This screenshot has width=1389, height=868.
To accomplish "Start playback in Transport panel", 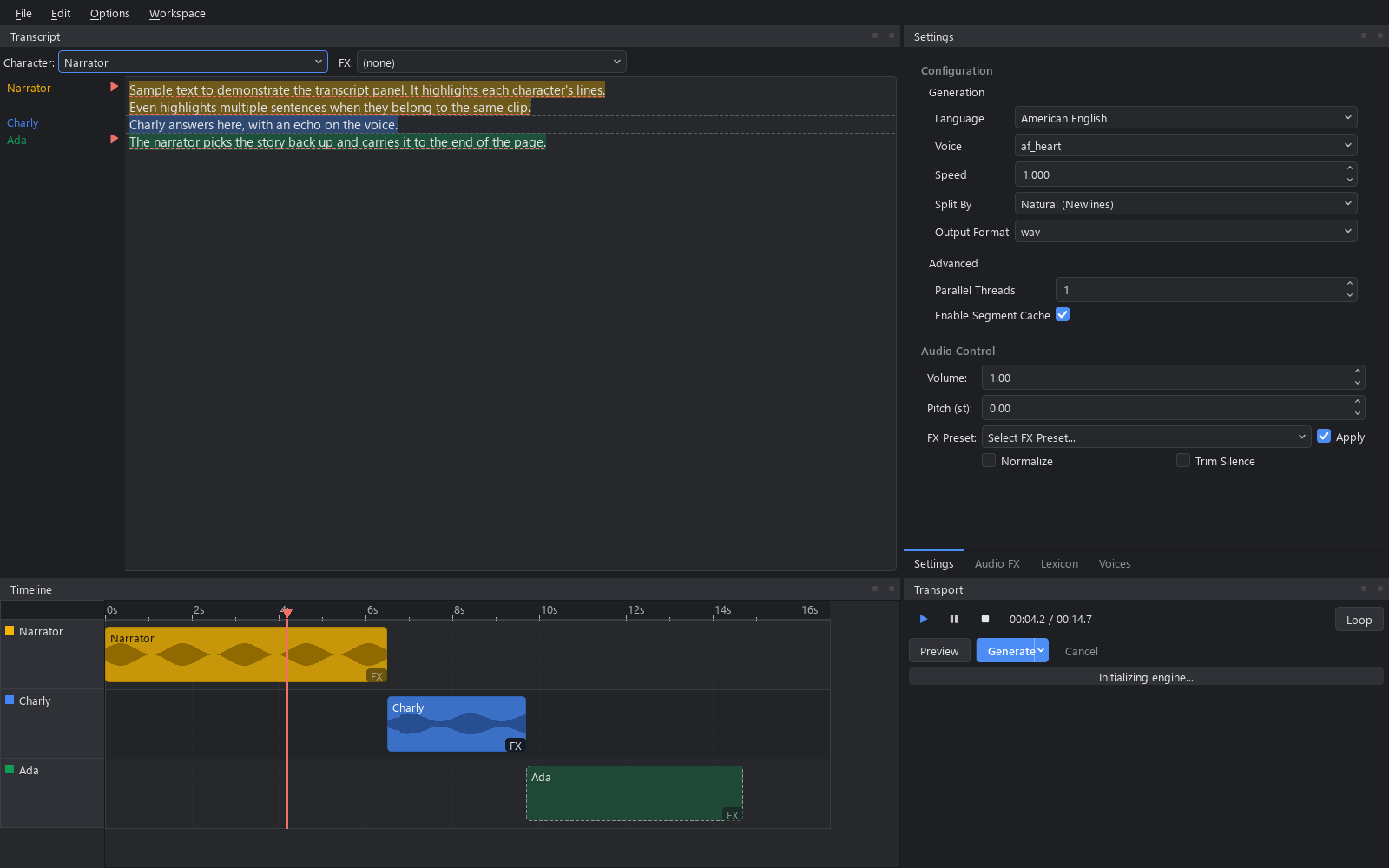I will click(x=924, y=619).
